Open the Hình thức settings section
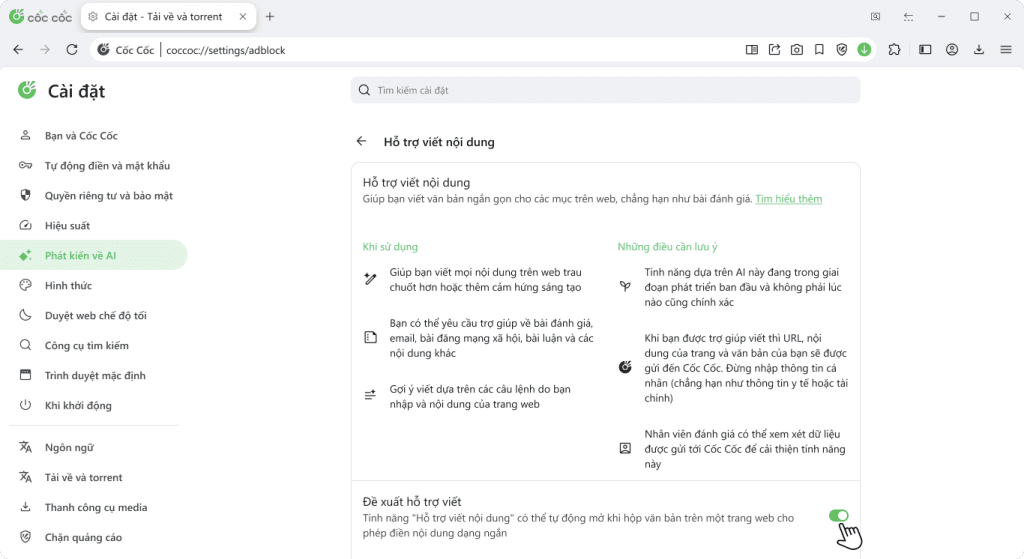The width and height of the screenshot is (1024, 559). 67,286
